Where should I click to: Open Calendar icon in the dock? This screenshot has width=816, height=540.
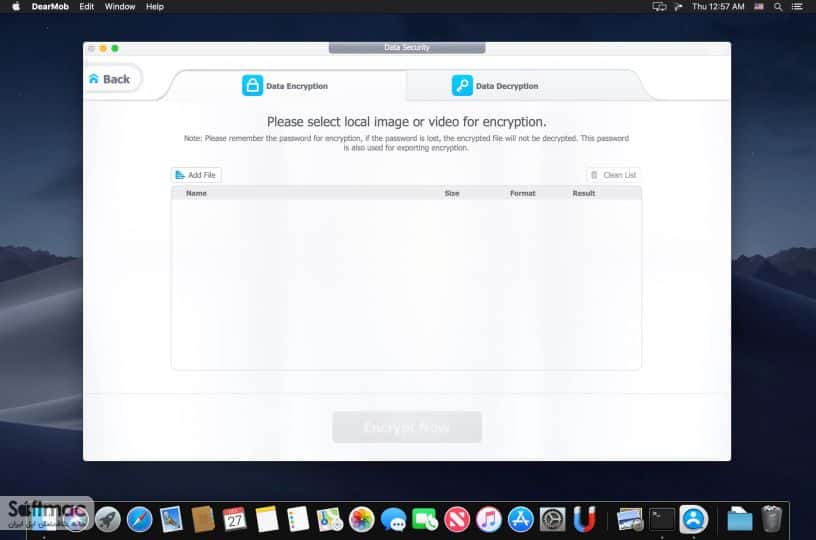235,519
